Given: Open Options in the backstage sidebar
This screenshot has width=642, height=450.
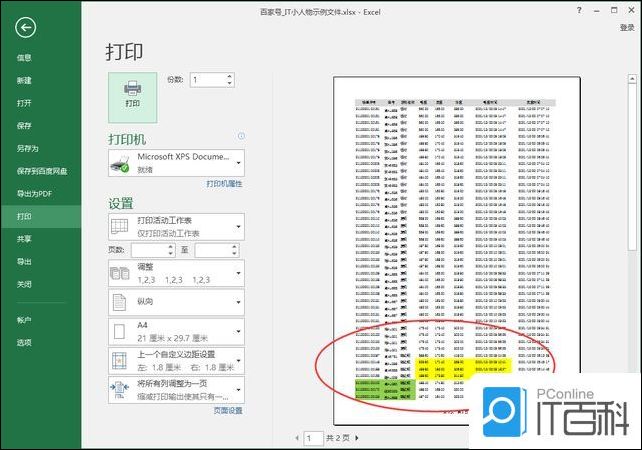Looking at the screenshot, I should tap(24, 342).
